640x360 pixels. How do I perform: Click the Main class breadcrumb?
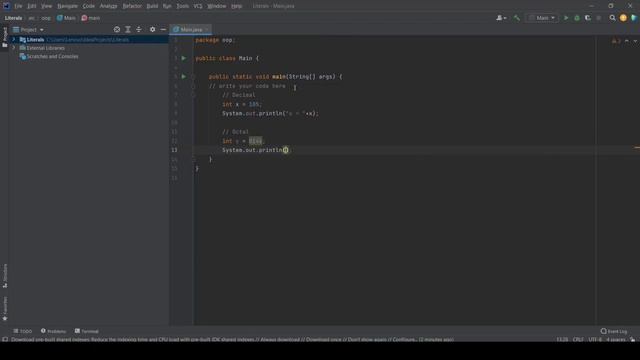pos(66,18)
